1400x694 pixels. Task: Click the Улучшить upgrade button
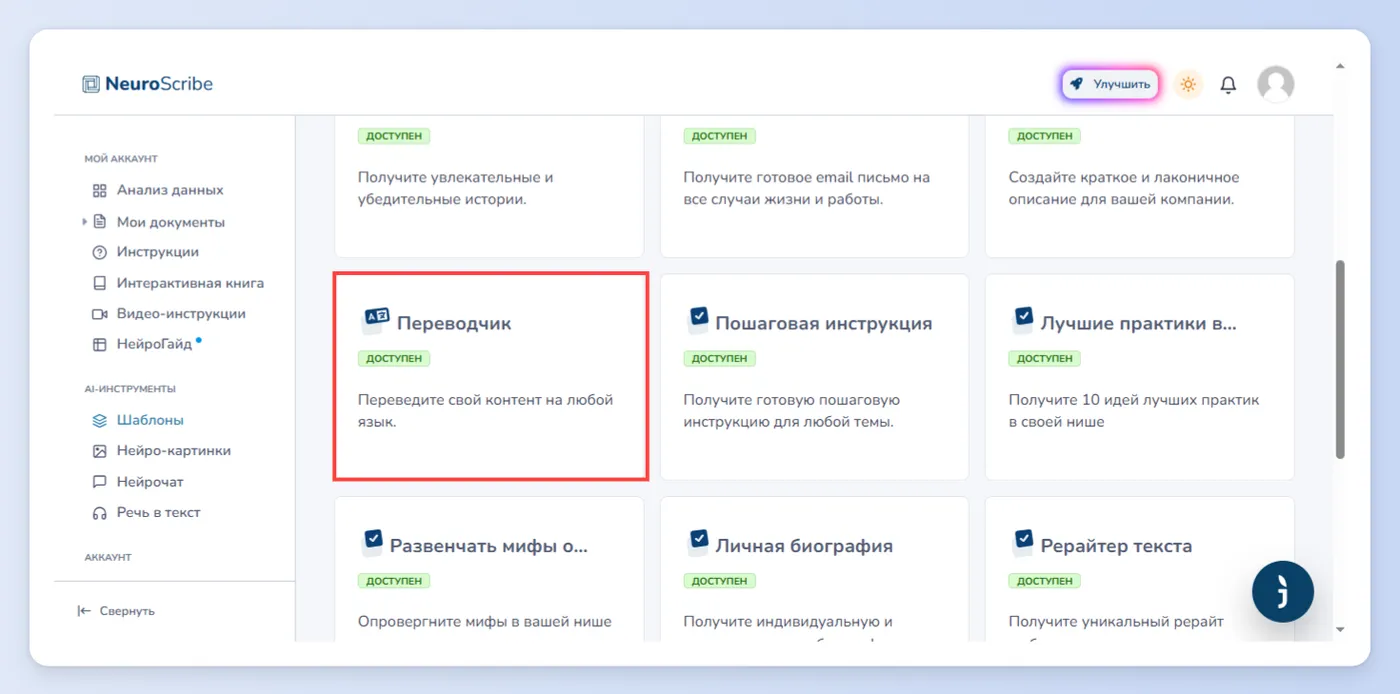(1110, 84)
